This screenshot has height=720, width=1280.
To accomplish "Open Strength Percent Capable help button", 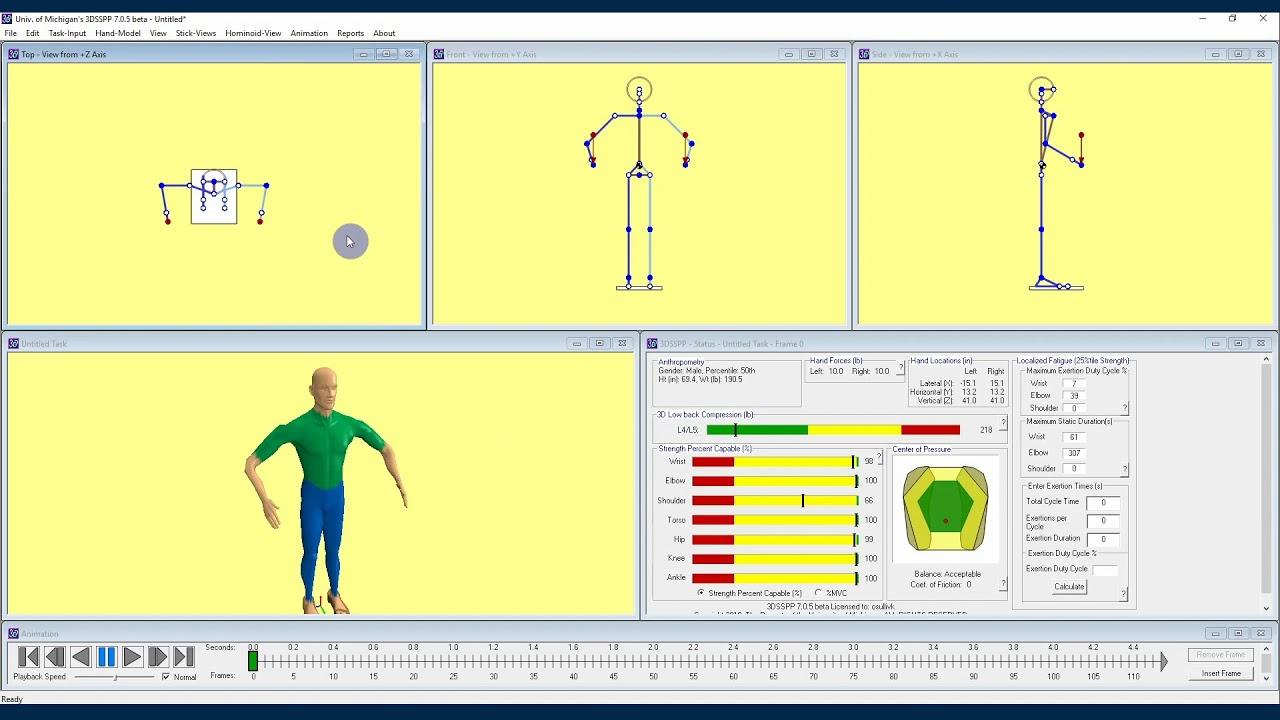I will 879,458.
